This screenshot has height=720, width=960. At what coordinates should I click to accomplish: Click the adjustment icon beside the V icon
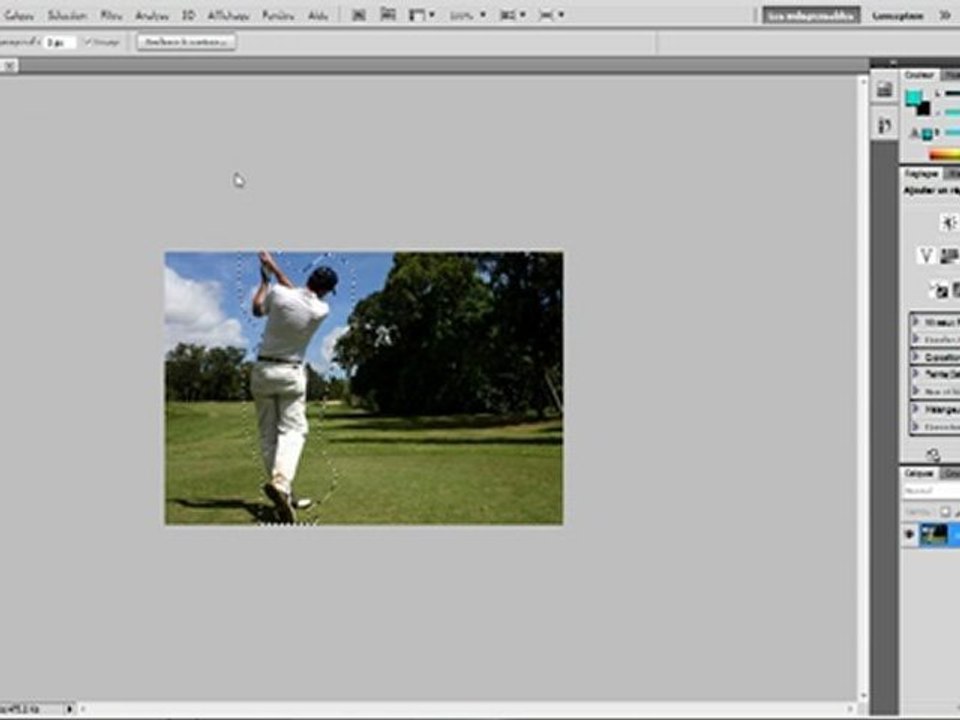pos(949,255)
